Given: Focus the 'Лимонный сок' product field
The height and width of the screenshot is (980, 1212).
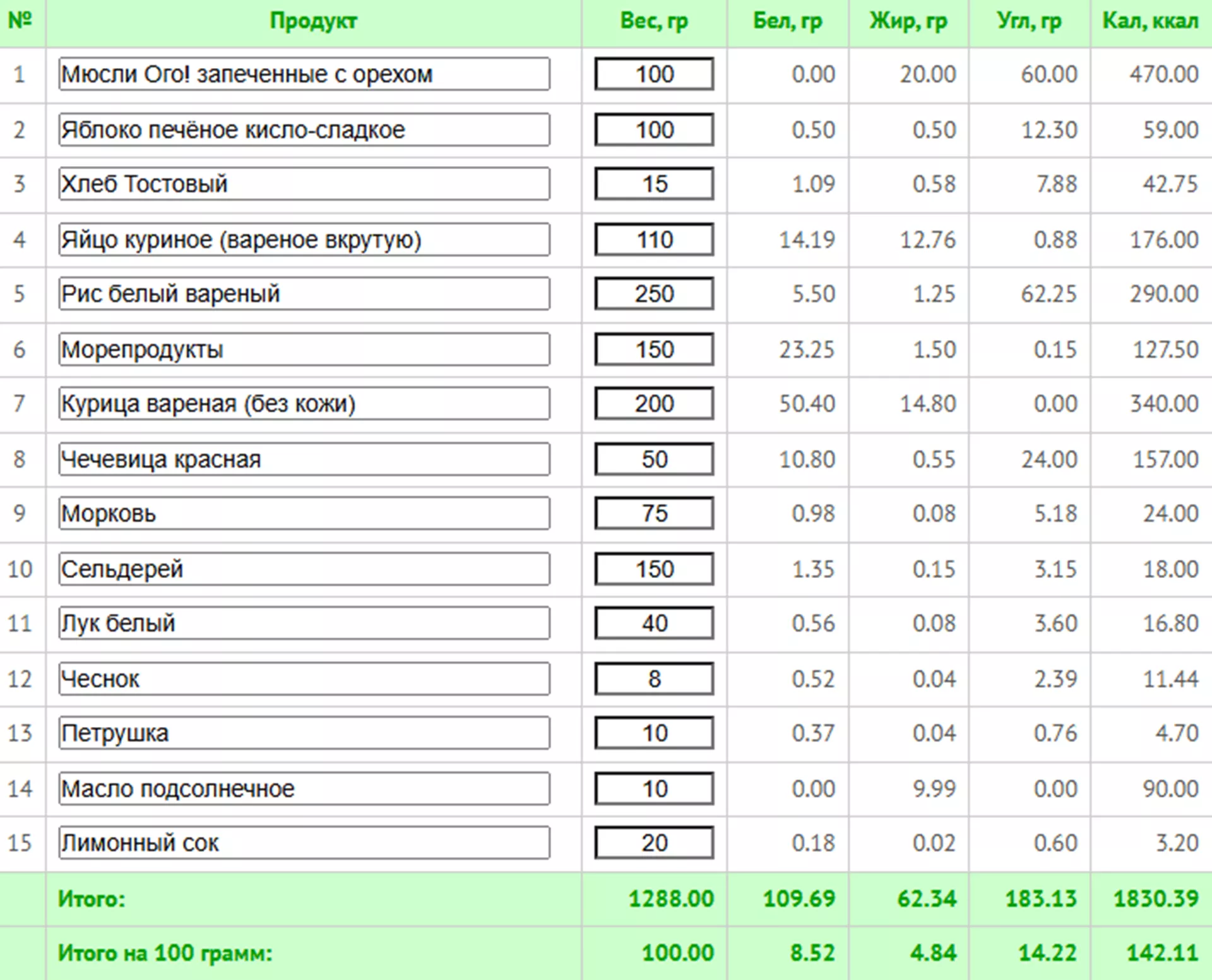Looking at the screenshot, I should [x=304, y=843].
